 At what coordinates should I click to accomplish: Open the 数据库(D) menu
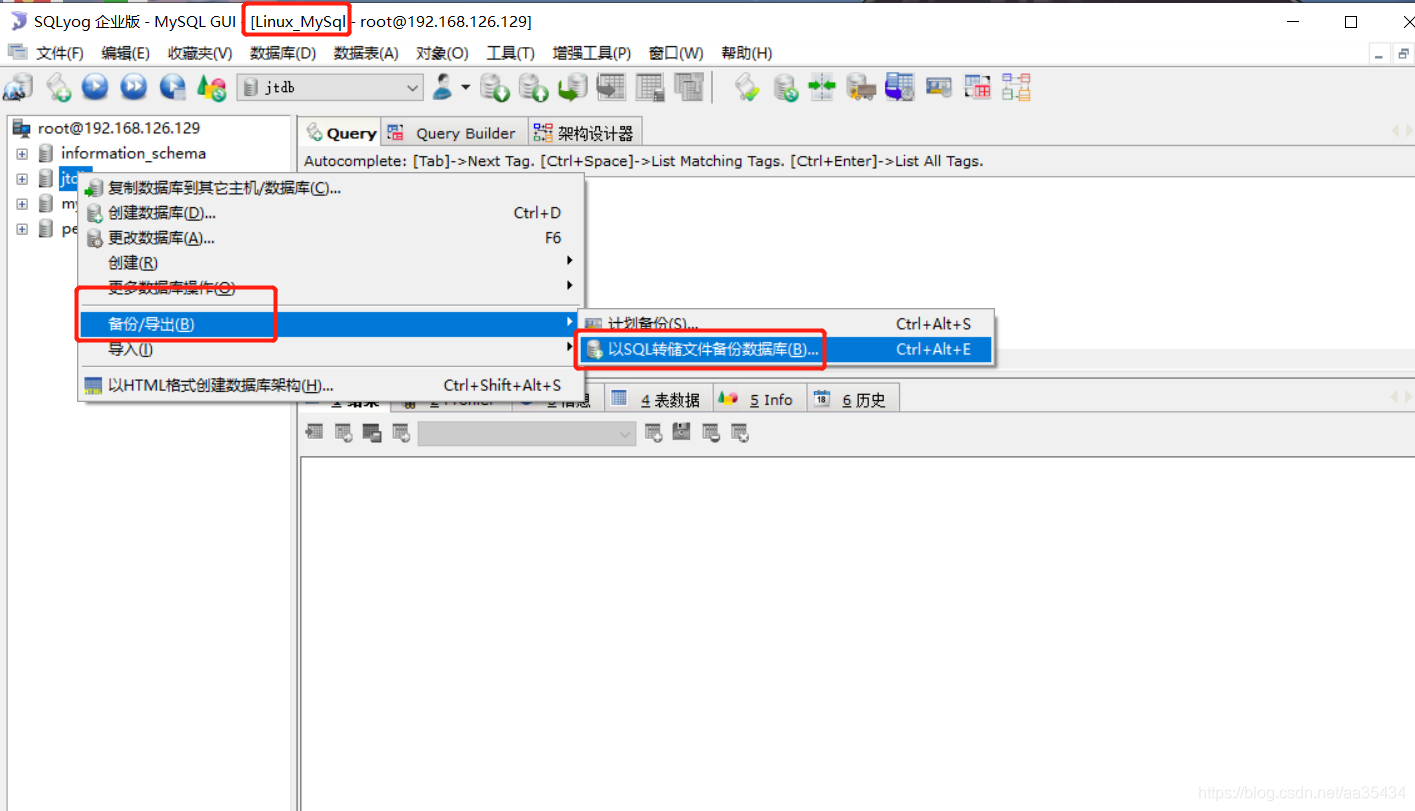(283, 53)
